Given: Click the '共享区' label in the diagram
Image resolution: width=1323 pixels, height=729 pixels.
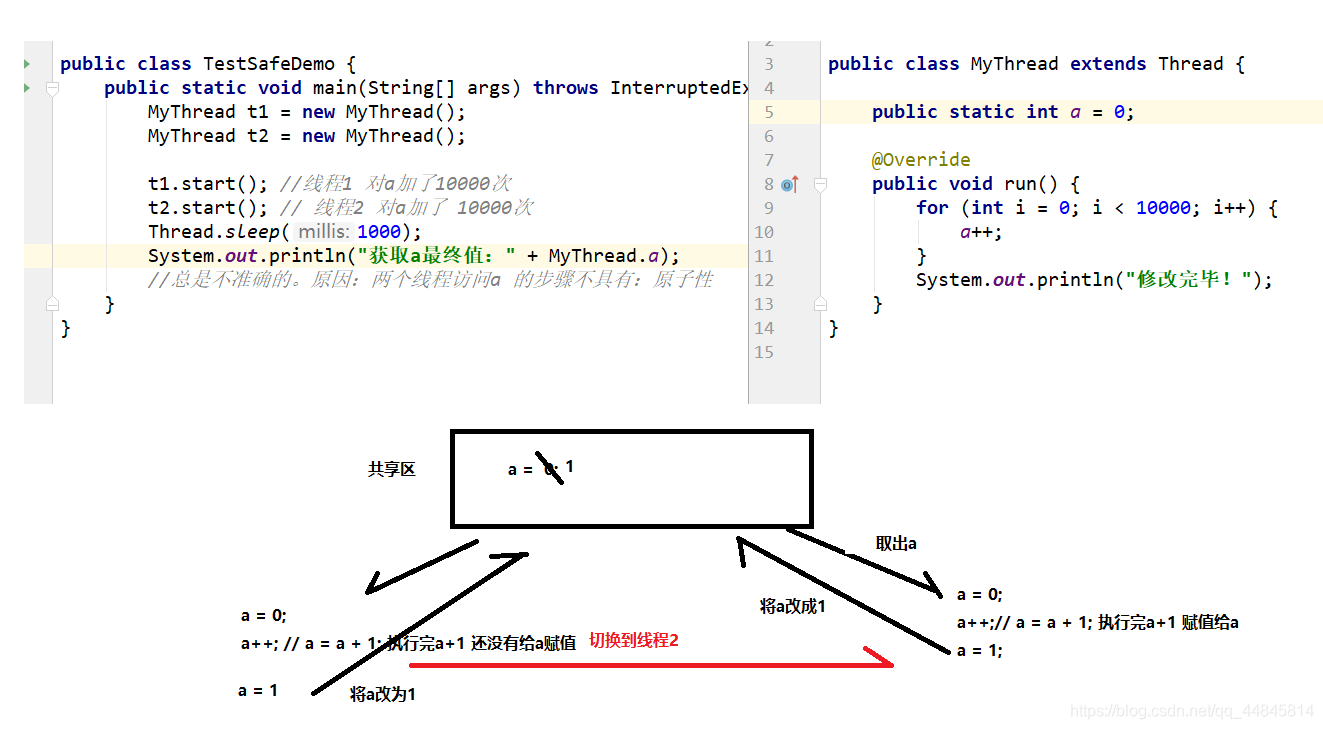Looking at the screenshot, I should (391, 469).
